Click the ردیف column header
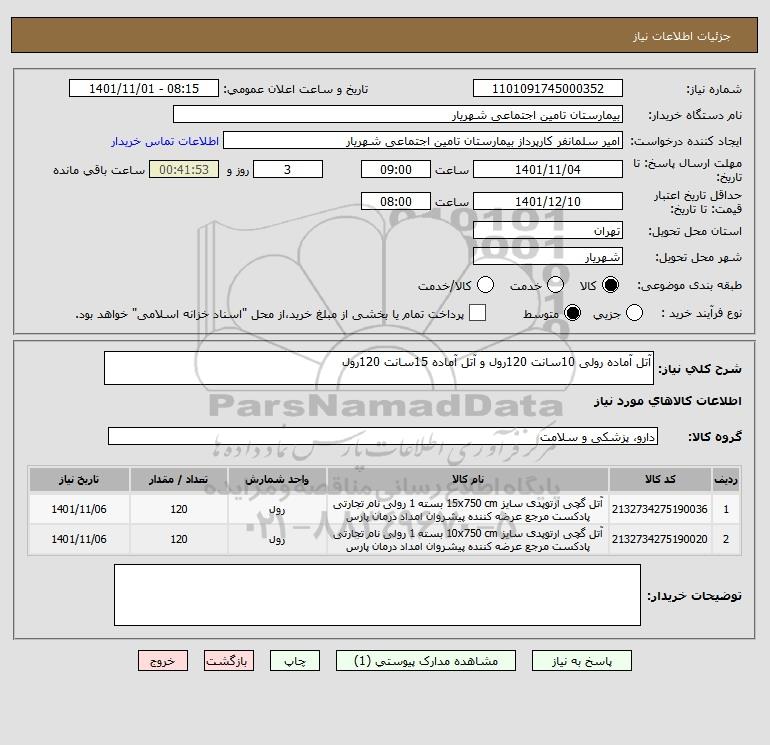 (x=726, y=479)
